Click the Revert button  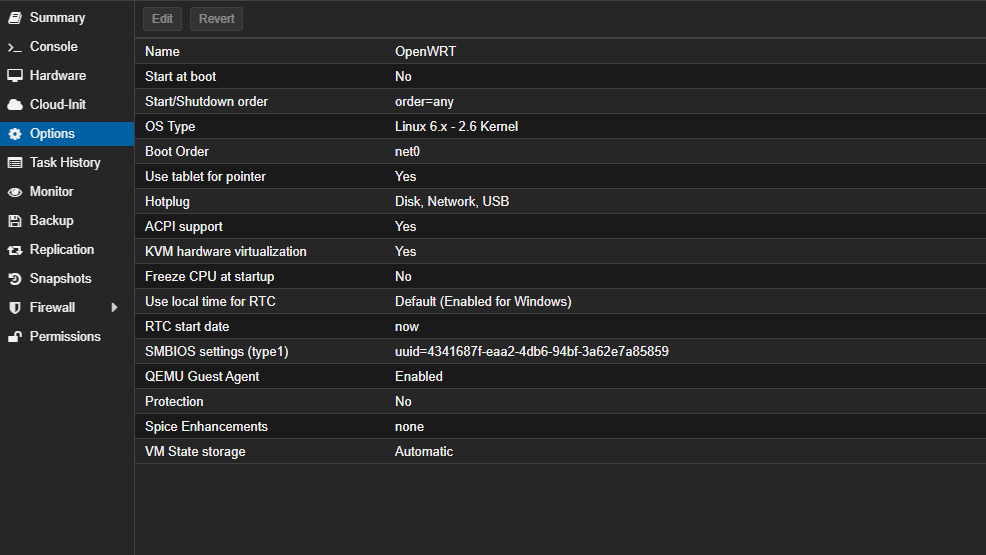pos(216,19)
